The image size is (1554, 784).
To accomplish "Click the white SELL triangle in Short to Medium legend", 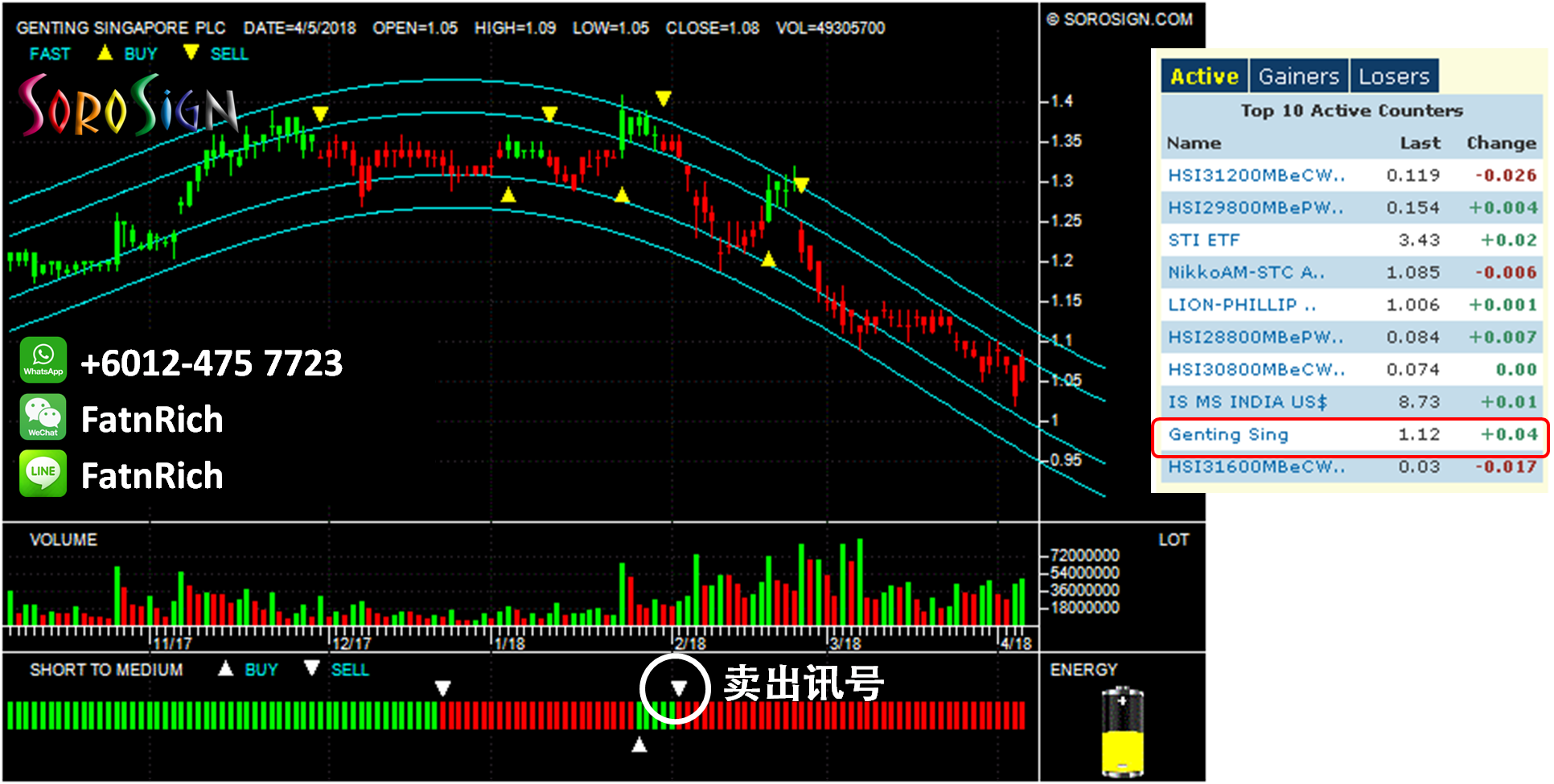I will click(312, 668).
